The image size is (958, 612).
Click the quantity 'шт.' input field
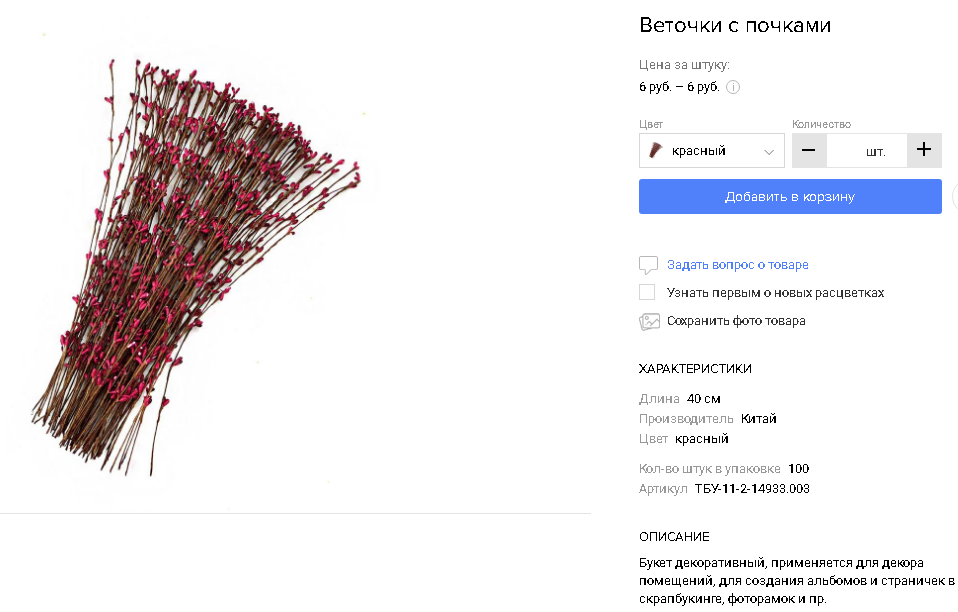tap(867, 151)
